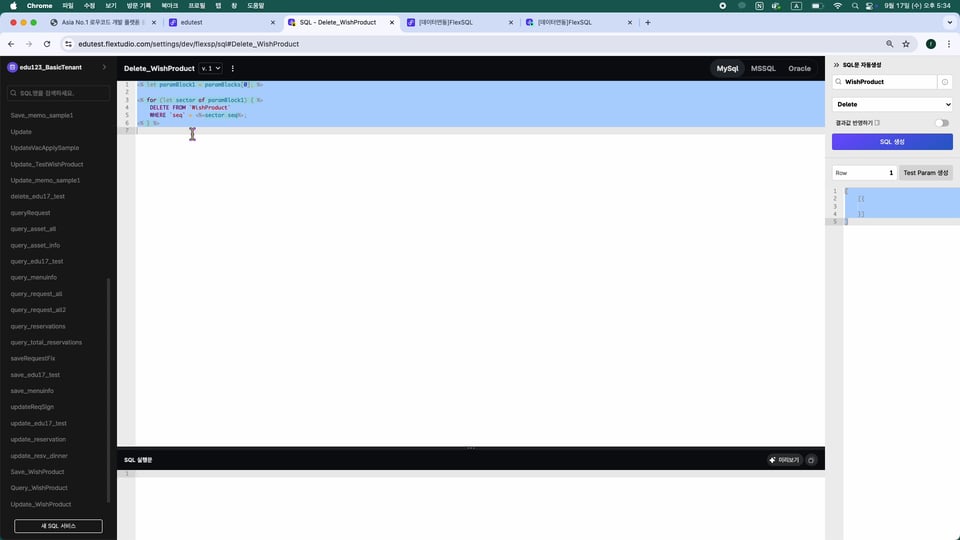Switch to the edutest browser tab

click(220, 23)
